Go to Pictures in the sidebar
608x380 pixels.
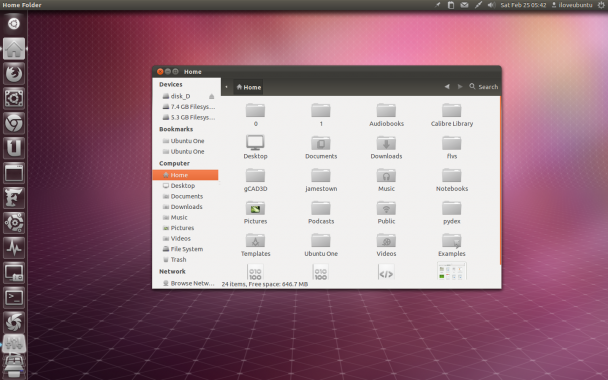[x=178, y=228]
